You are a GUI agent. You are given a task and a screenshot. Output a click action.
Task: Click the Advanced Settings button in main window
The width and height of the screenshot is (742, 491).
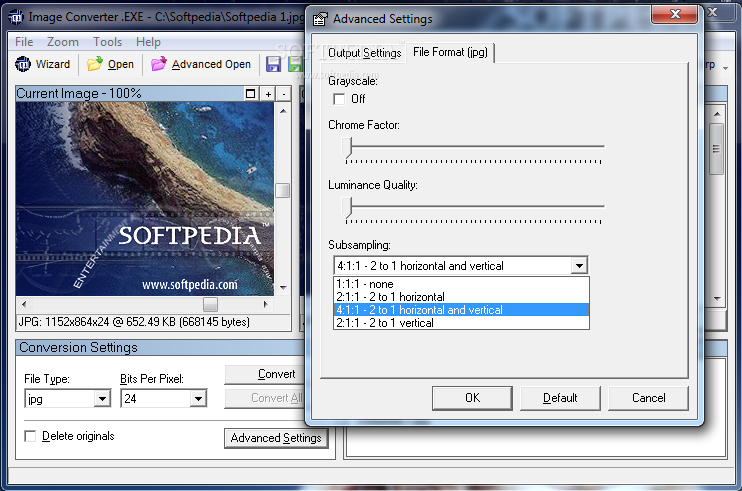276,438
